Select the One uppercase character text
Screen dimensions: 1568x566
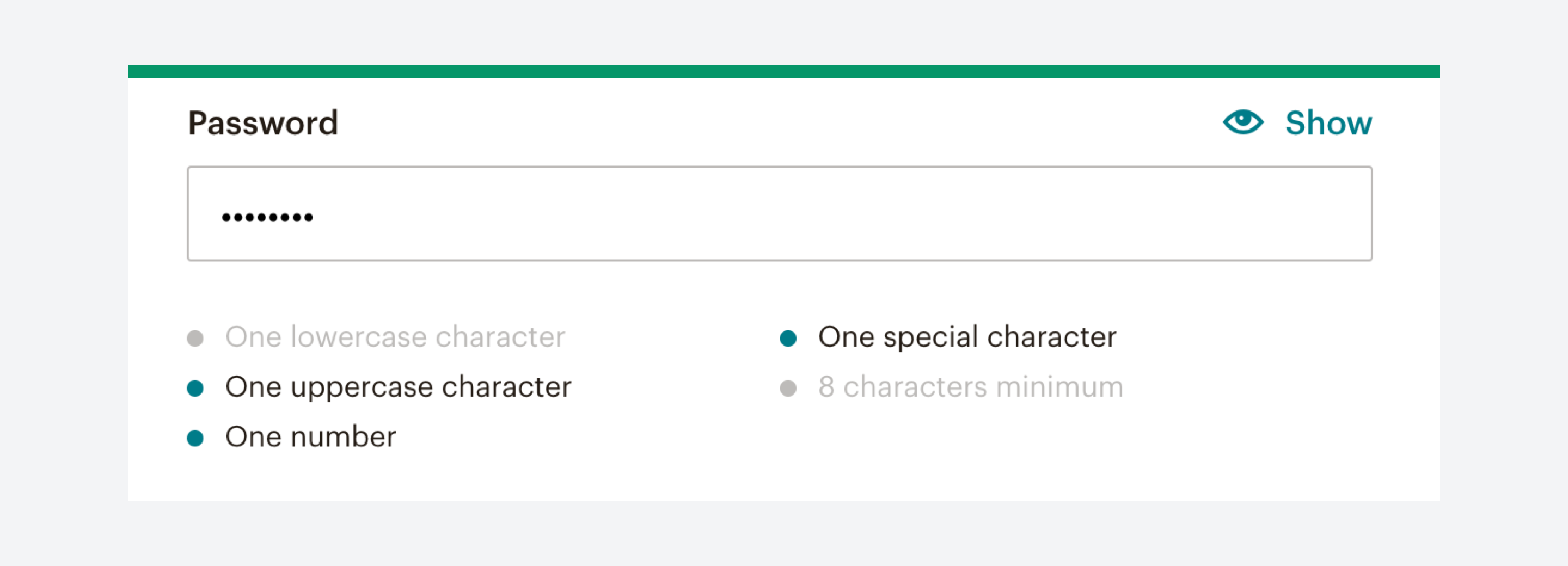coord(398,387)
